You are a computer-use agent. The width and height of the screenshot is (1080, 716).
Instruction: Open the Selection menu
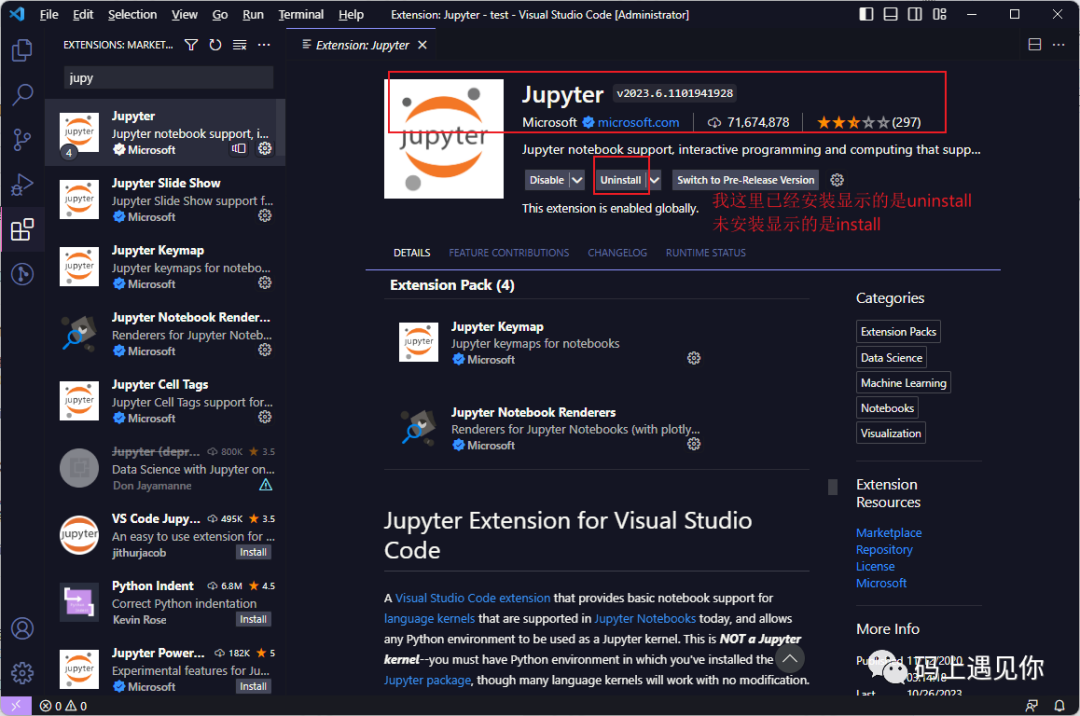132,14
